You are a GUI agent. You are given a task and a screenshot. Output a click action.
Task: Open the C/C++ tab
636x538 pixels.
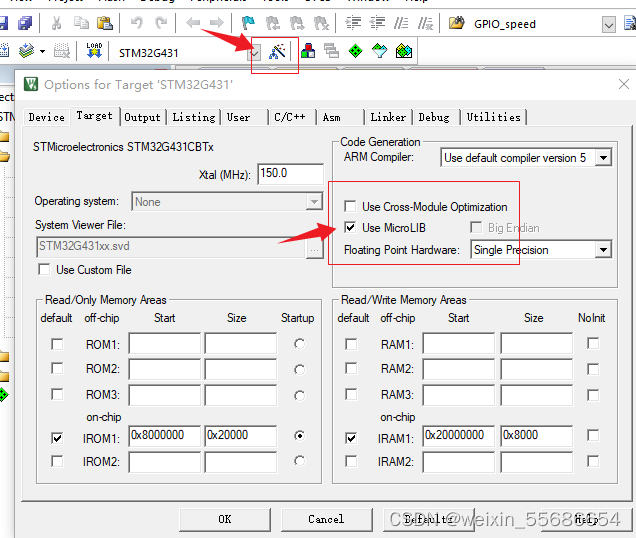pyautogui.click(x=290, y=117)
